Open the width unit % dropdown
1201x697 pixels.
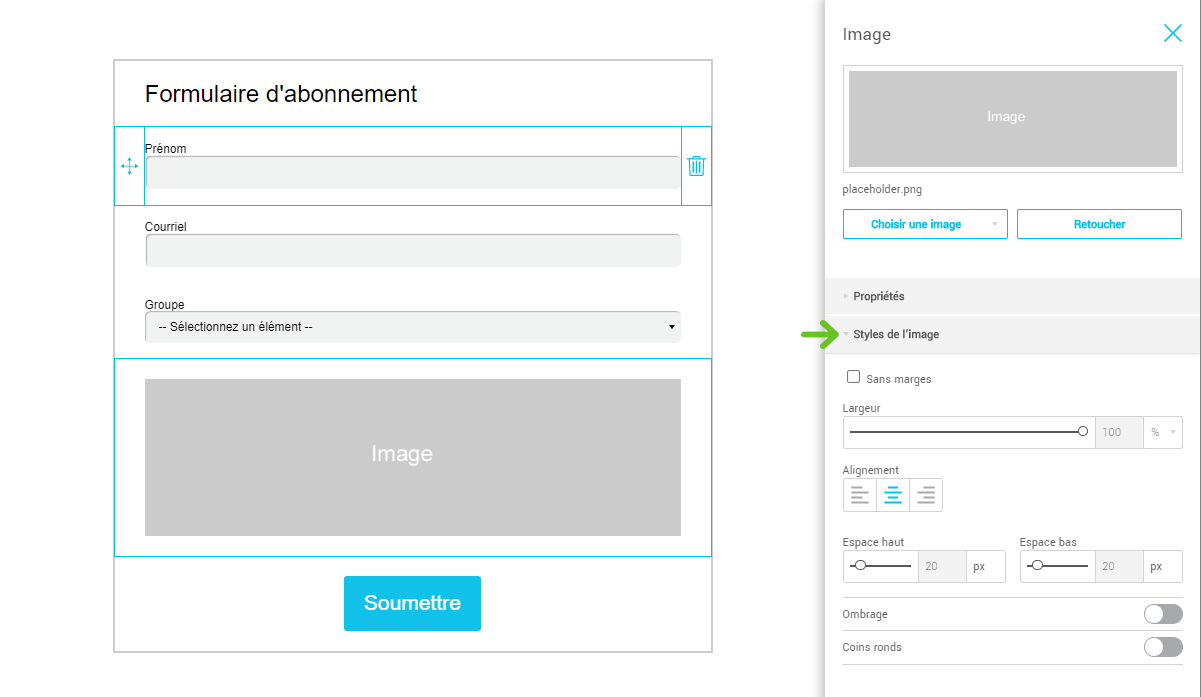point(1163,432)
